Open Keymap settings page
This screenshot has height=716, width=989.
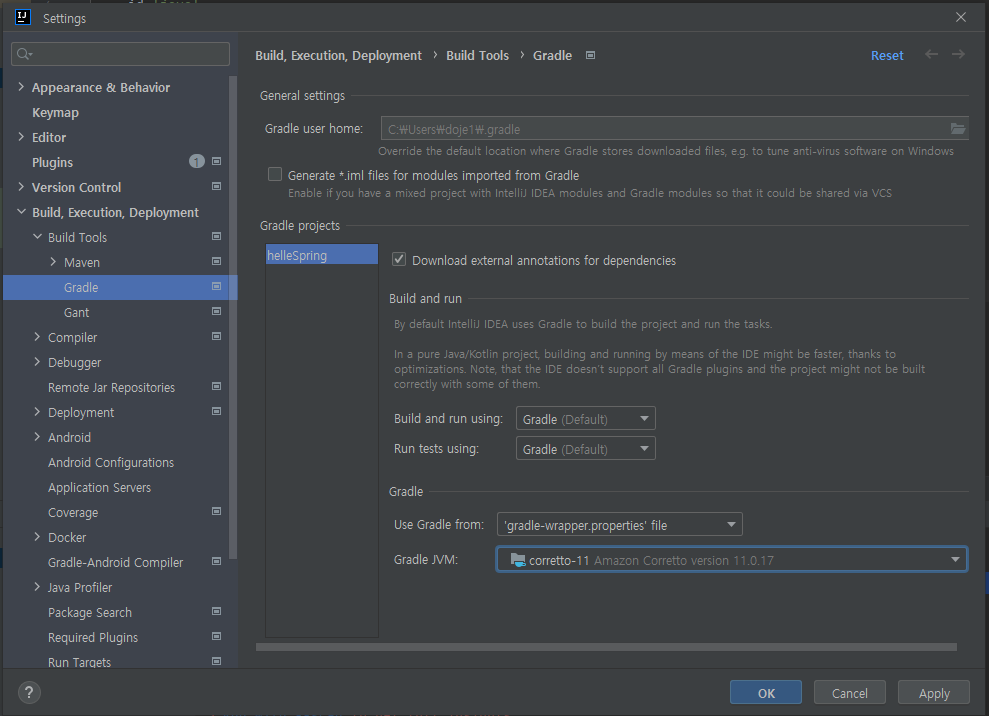pyautogui.click(x=56, y=112)
